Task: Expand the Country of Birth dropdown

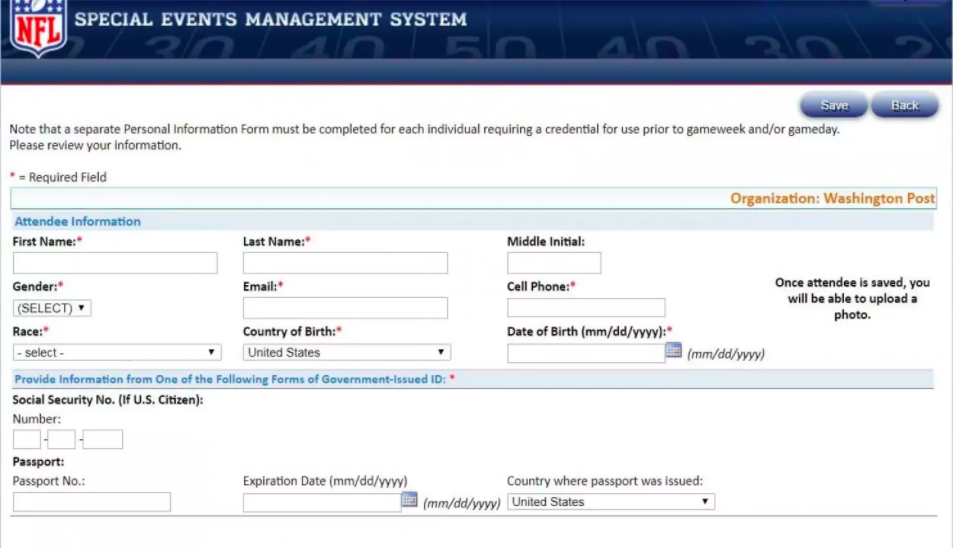Action: point(346,352)
